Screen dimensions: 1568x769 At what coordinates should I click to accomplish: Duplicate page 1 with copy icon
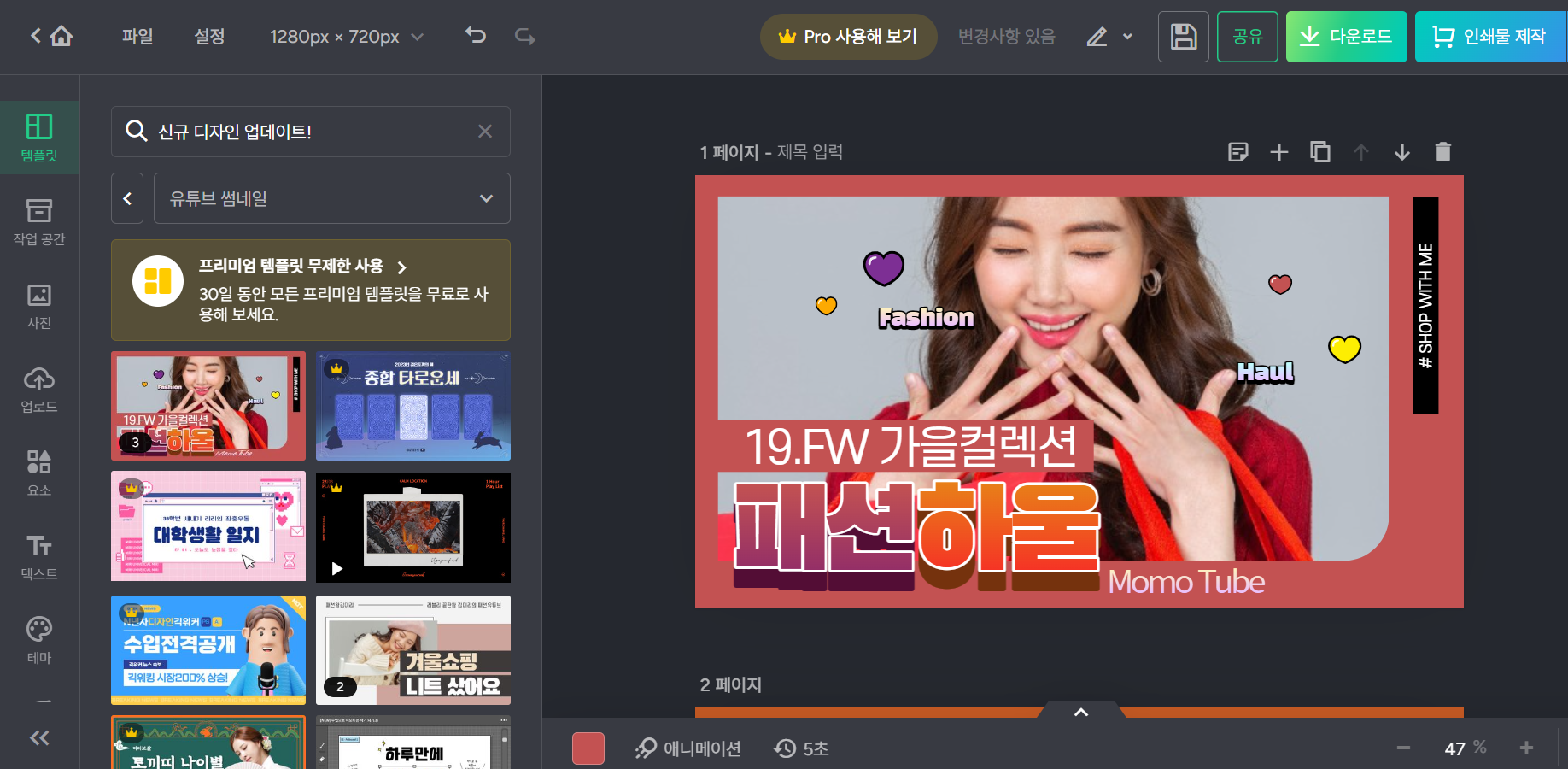(1320, 152)
